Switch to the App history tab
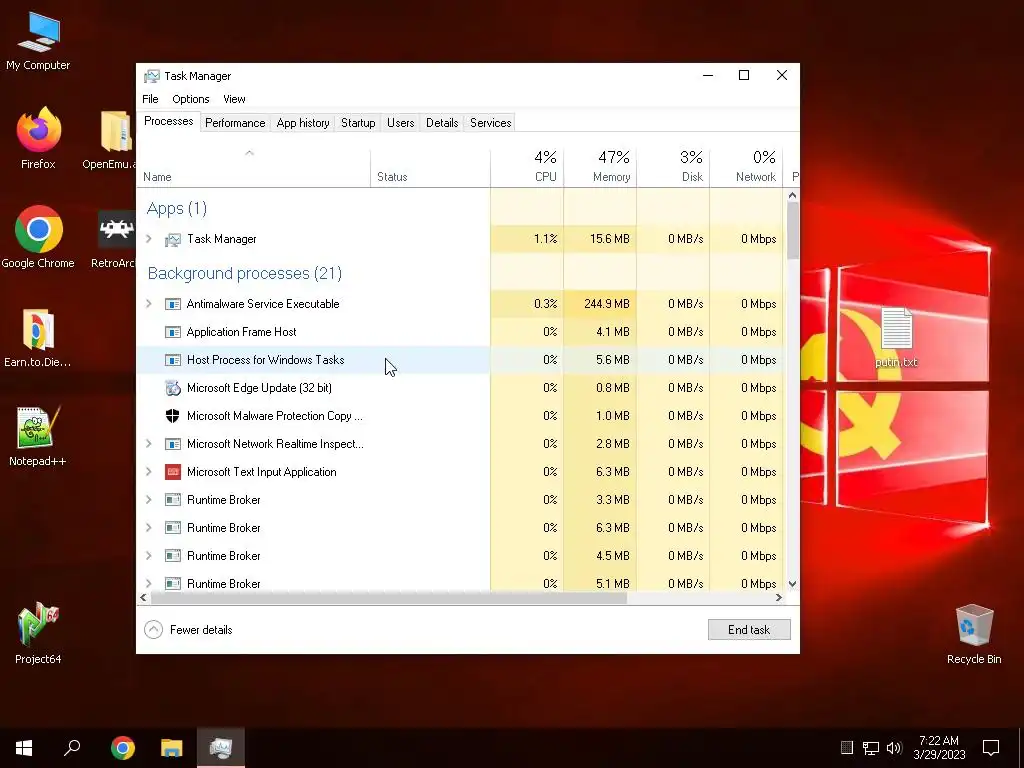This screenshot has height=768, width=1024. [303, 123]
